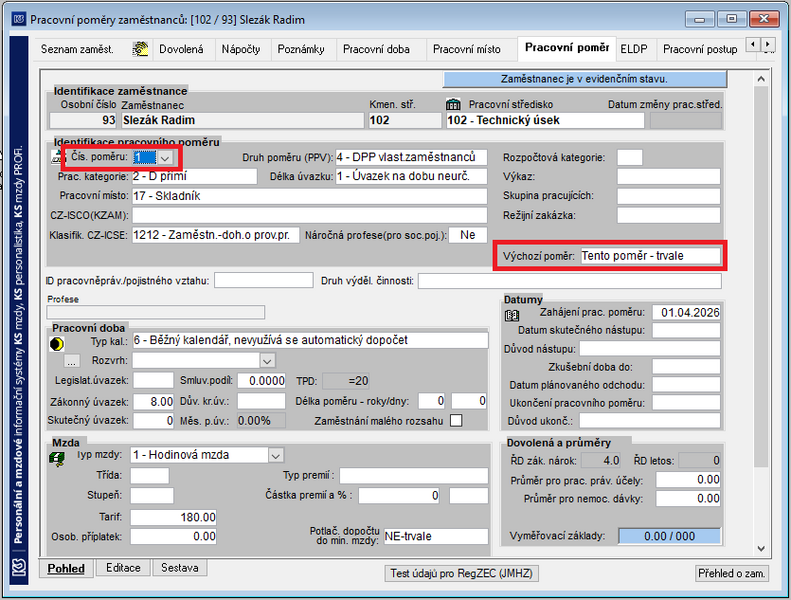The image size is (791, 600).
Task: Click the Rozpočtová kategorie field
Action: click(x=630, y=157)
